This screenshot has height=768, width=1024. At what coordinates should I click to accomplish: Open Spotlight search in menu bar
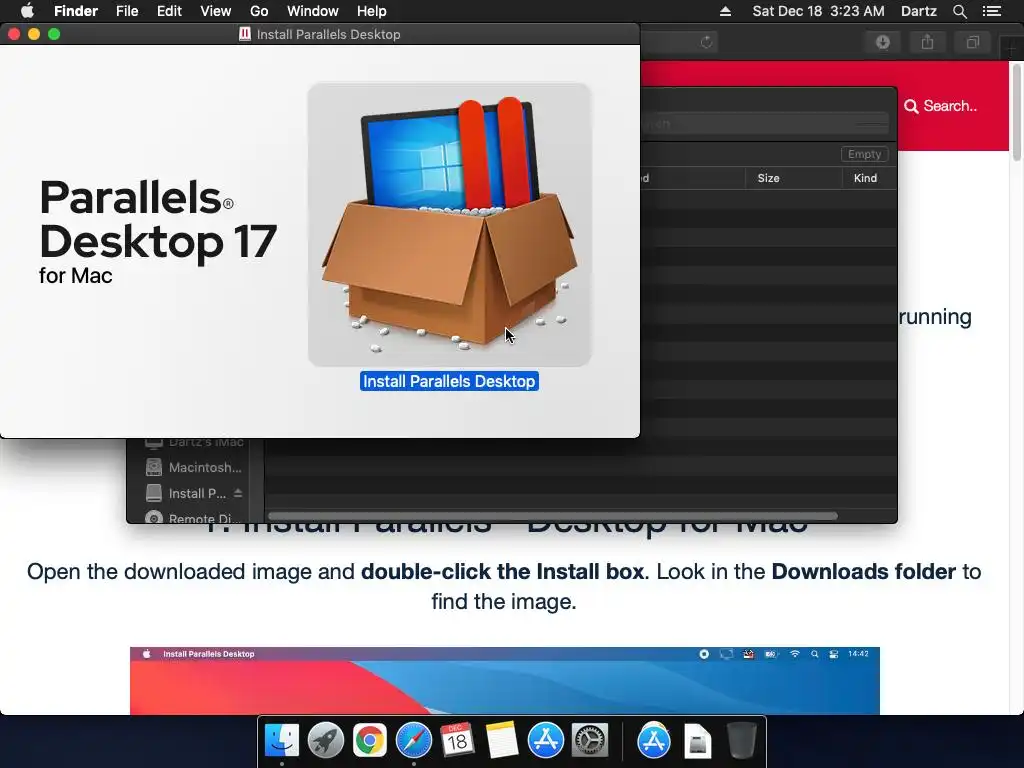tap(959, 11)
